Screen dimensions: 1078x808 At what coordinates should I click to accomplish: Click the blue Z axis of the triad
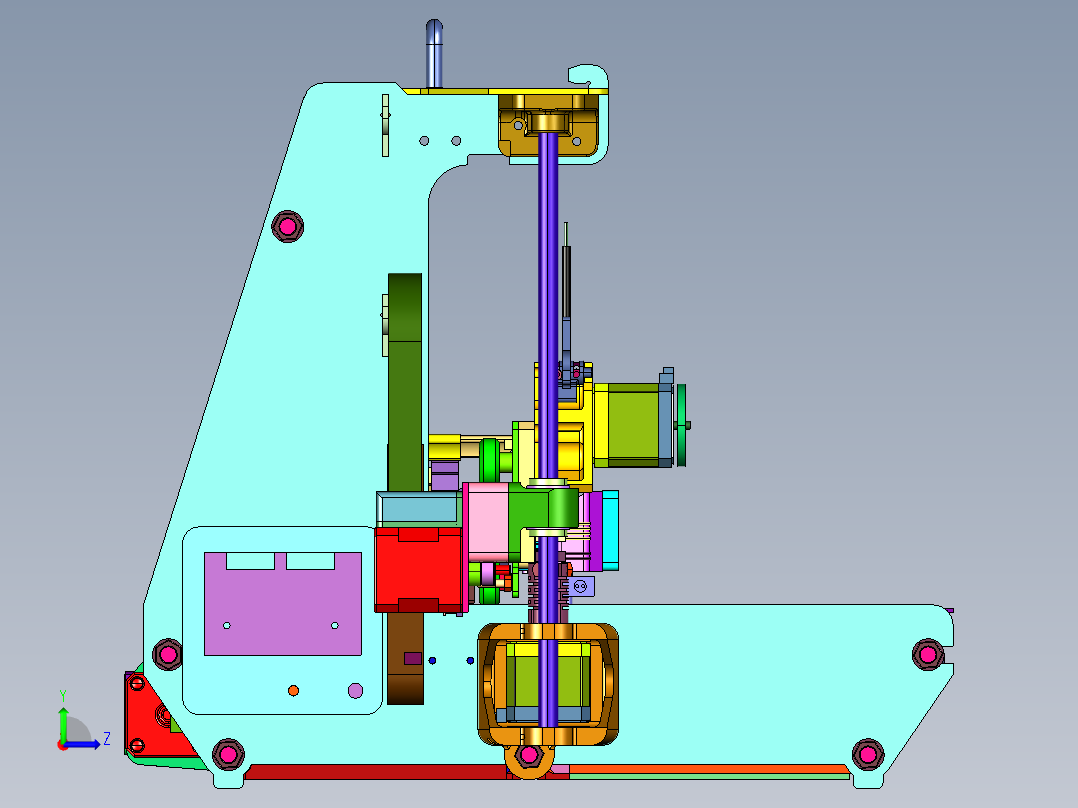pos(83,744)
